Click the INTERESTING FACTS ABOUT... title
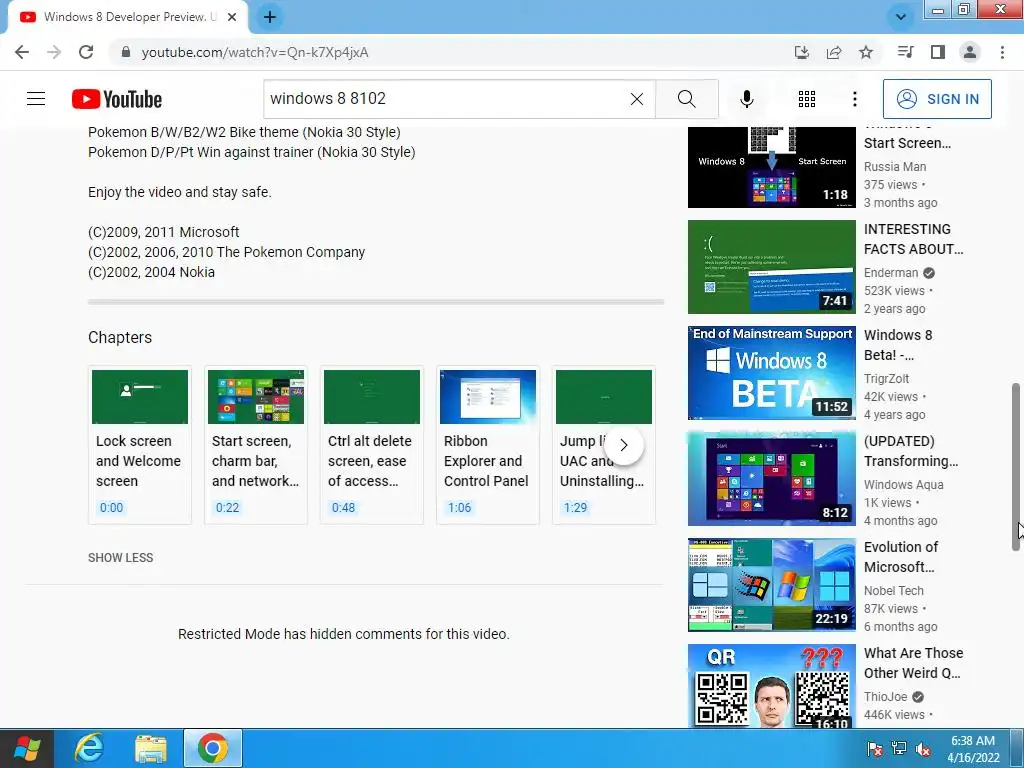The height and width of the screenshot is (768, 1024). click(914, 239)
